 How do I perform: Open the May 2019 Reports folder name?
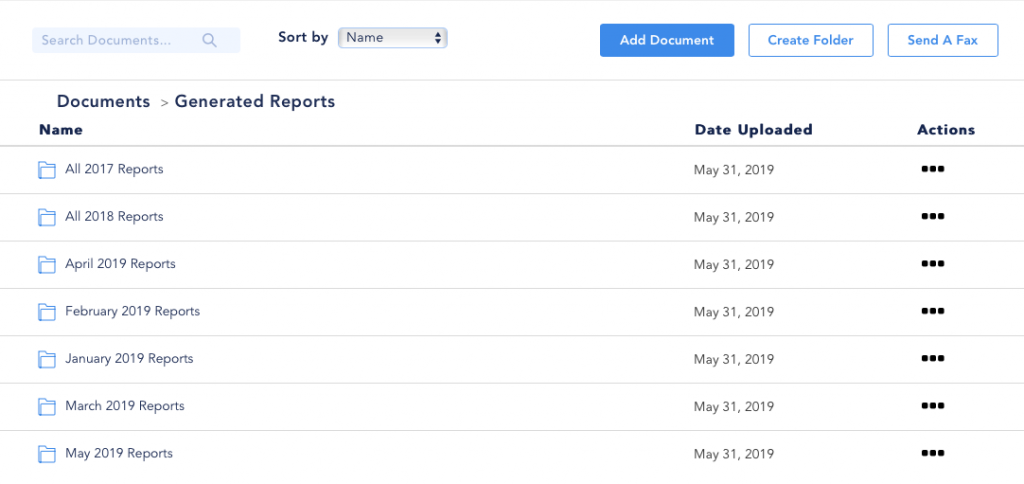(x=119, y=453)
